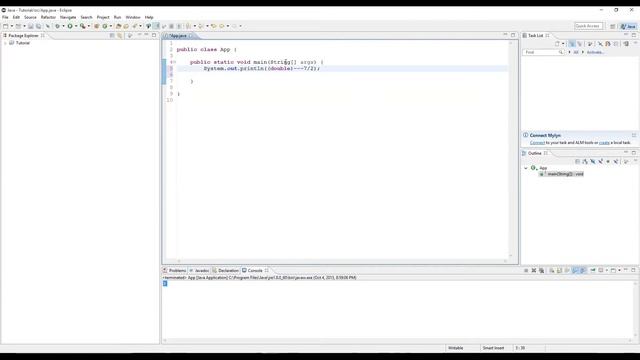Click the System.out.println code line
Image resolution: width=640 pixels, height=360 pixels.
click(x=261, y=69)
